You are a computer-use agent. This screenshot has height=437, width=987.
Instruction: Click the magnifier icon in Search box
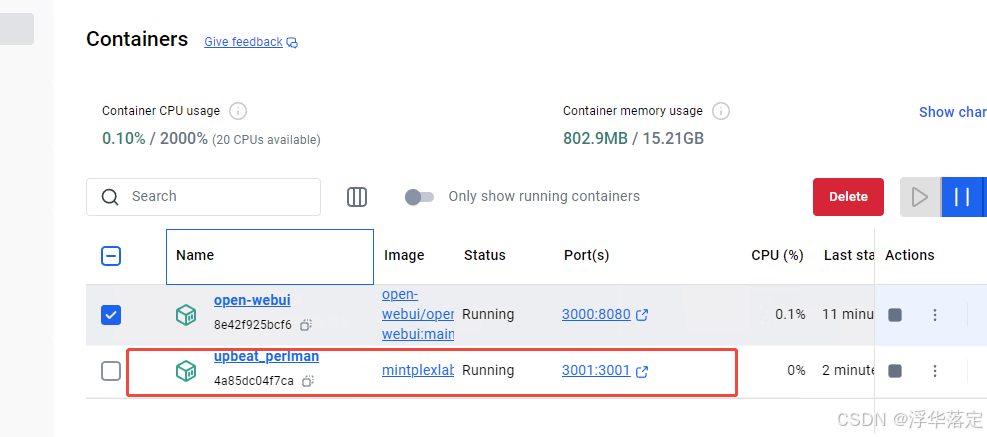(110, 197)
